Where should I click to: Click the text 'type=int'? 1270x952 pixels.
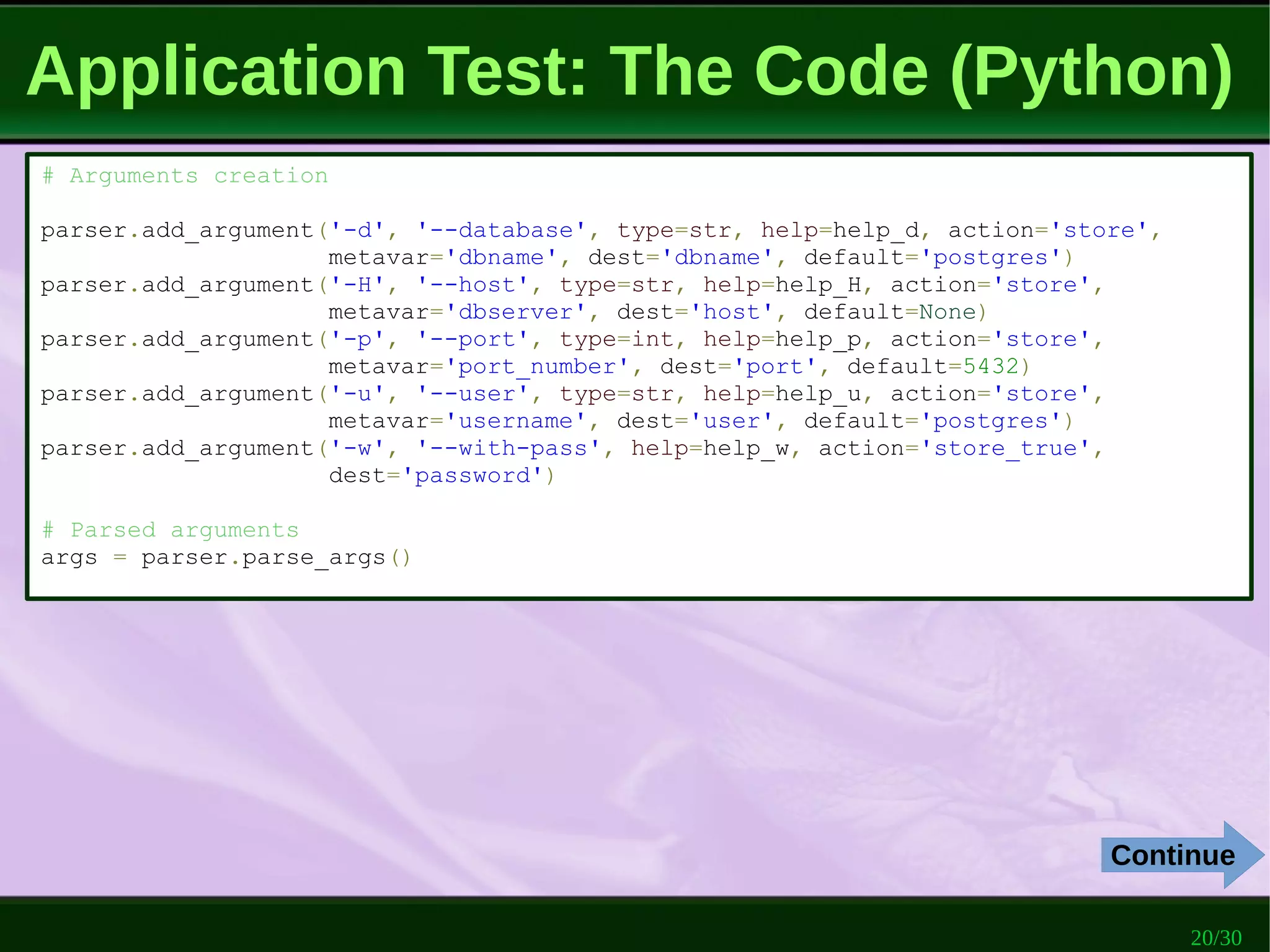pos(616,339)
